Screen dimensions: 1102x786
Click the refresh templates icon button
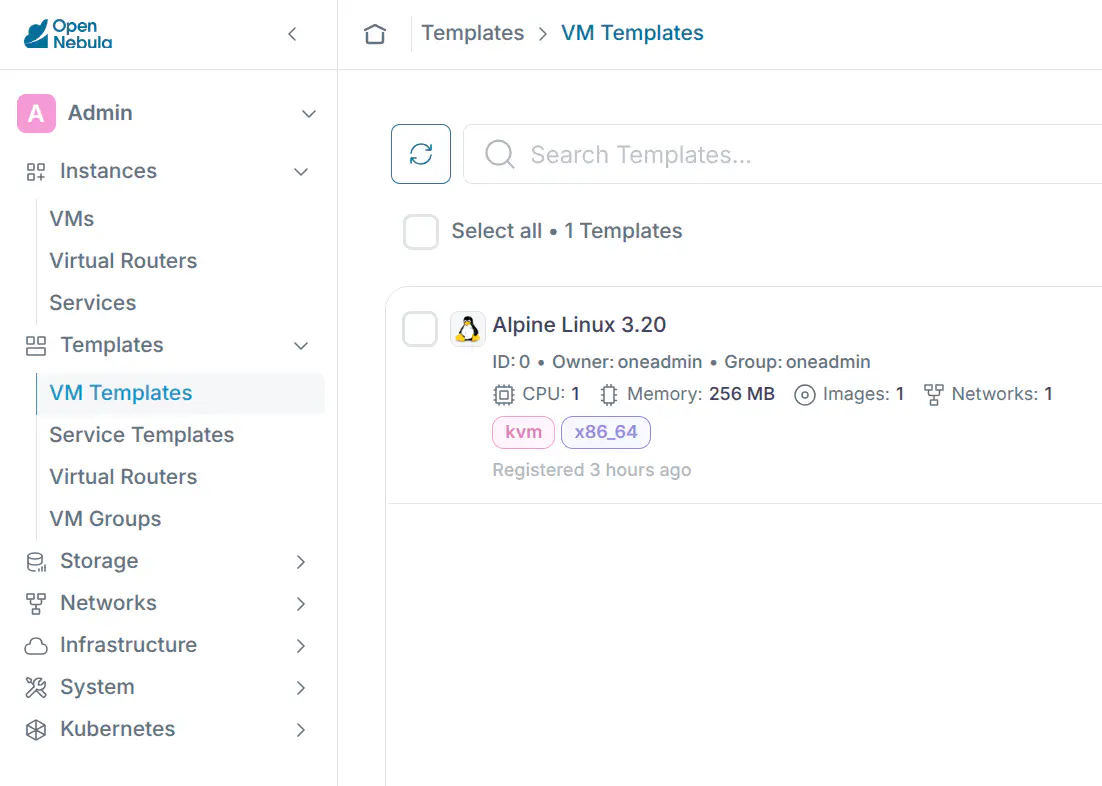coord(420,154)
